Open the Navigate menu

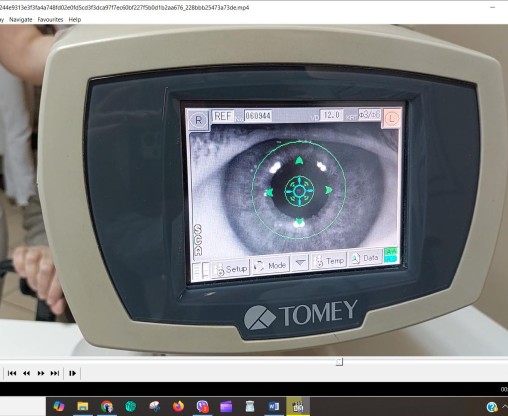pos(21,20)
